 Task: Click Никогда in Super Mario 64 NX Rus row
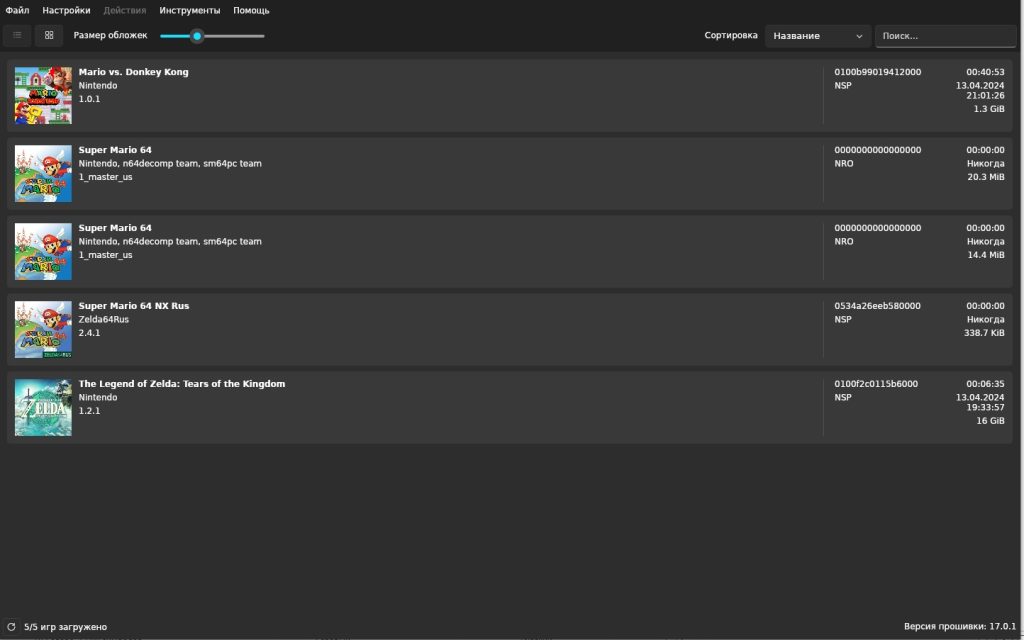click(985, 319)
